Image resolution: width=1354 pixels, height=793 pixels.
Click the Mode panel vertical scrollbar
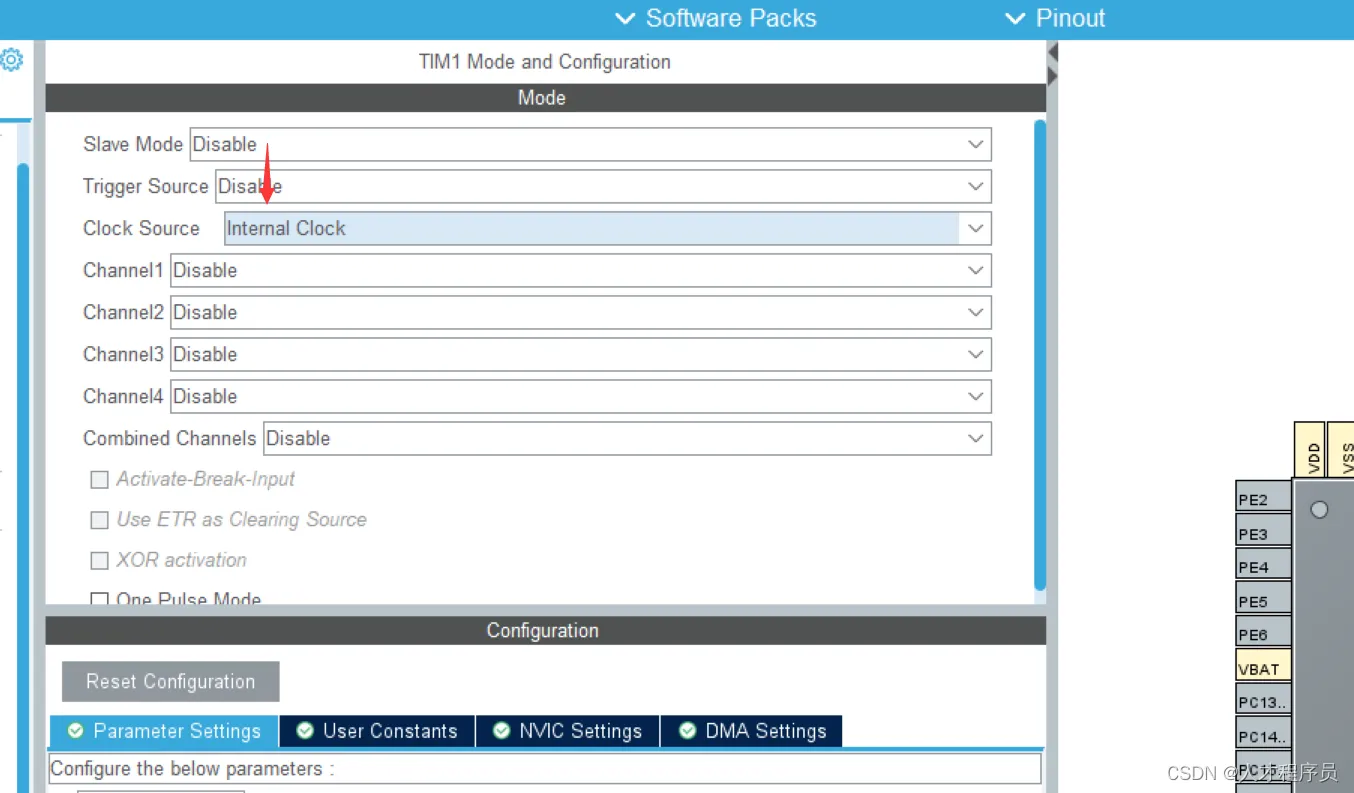1040,355
